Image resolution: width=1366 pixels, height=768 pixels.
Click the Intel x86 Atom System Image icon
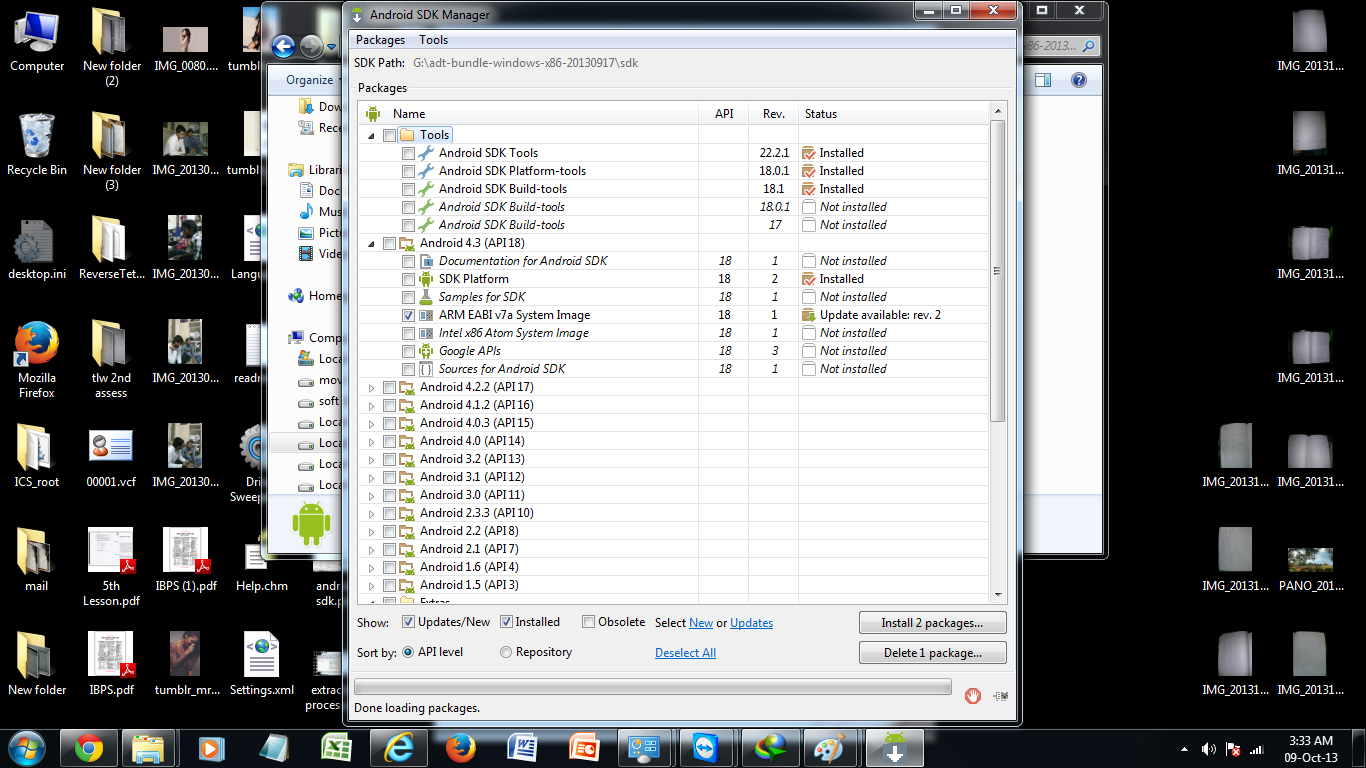coord(426,333)
